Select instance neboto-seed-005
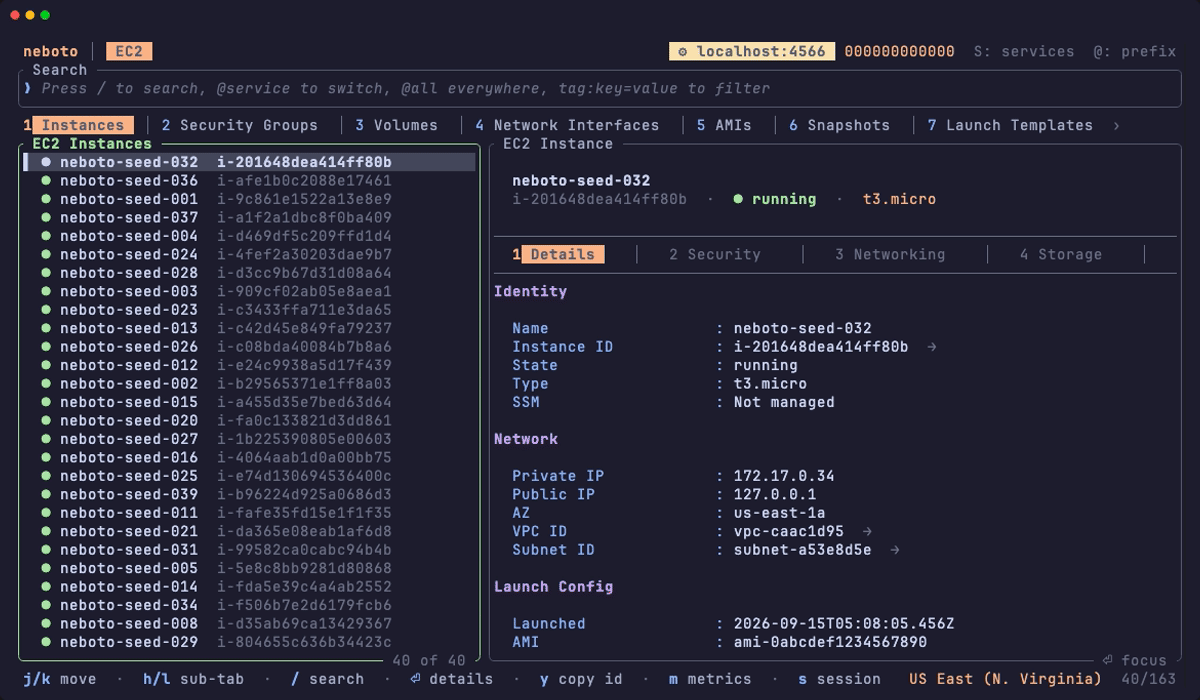 [249, 568]
